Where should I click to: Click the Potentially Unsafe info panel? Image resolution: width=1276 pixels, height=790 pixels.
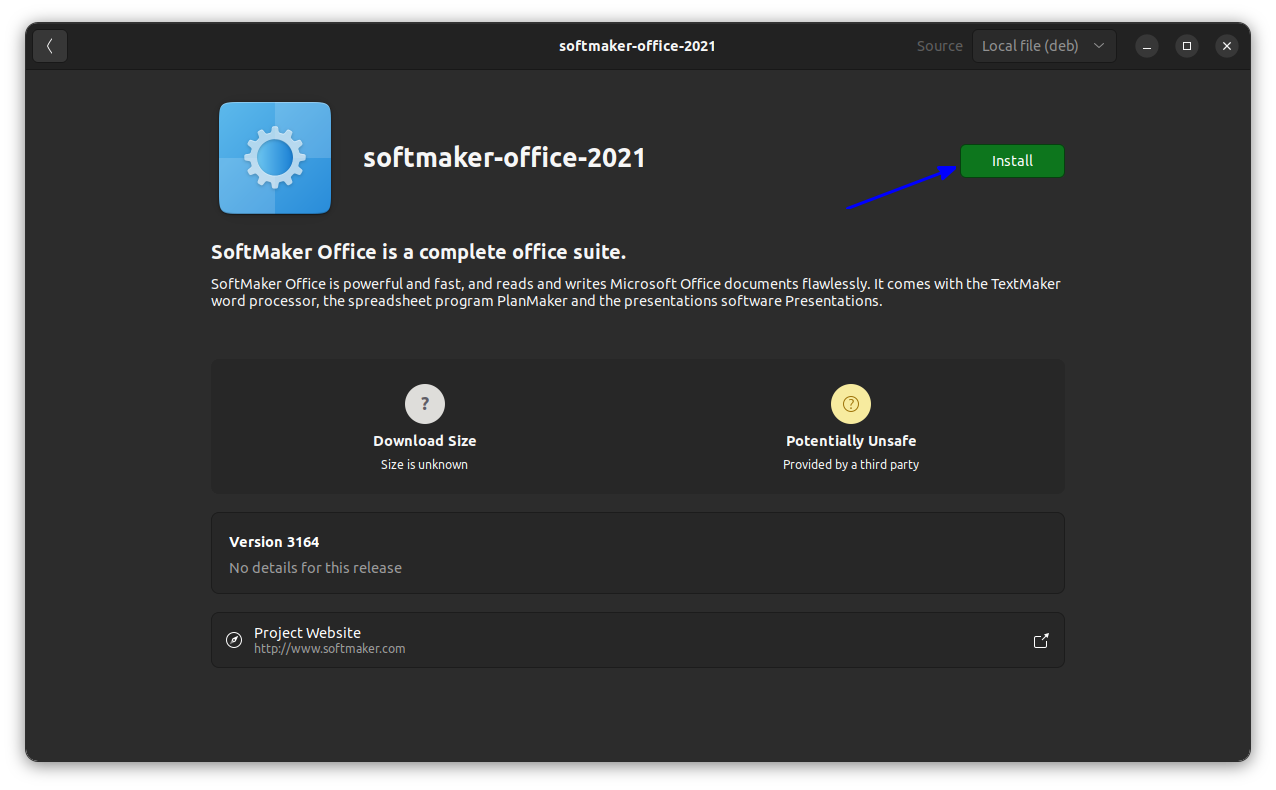click(x=850, y=426)
